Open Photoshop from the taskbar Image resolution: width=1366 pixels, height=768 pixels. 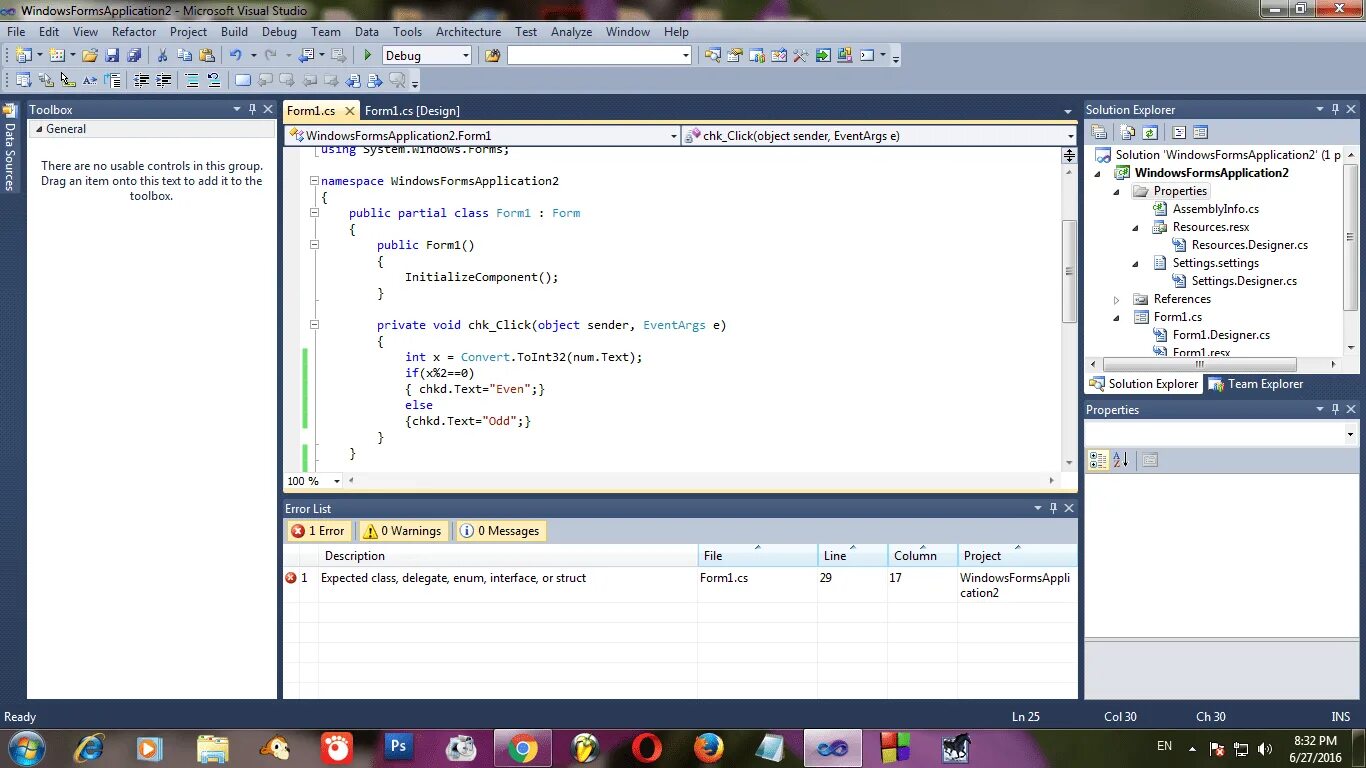click(x=399, y=748)
